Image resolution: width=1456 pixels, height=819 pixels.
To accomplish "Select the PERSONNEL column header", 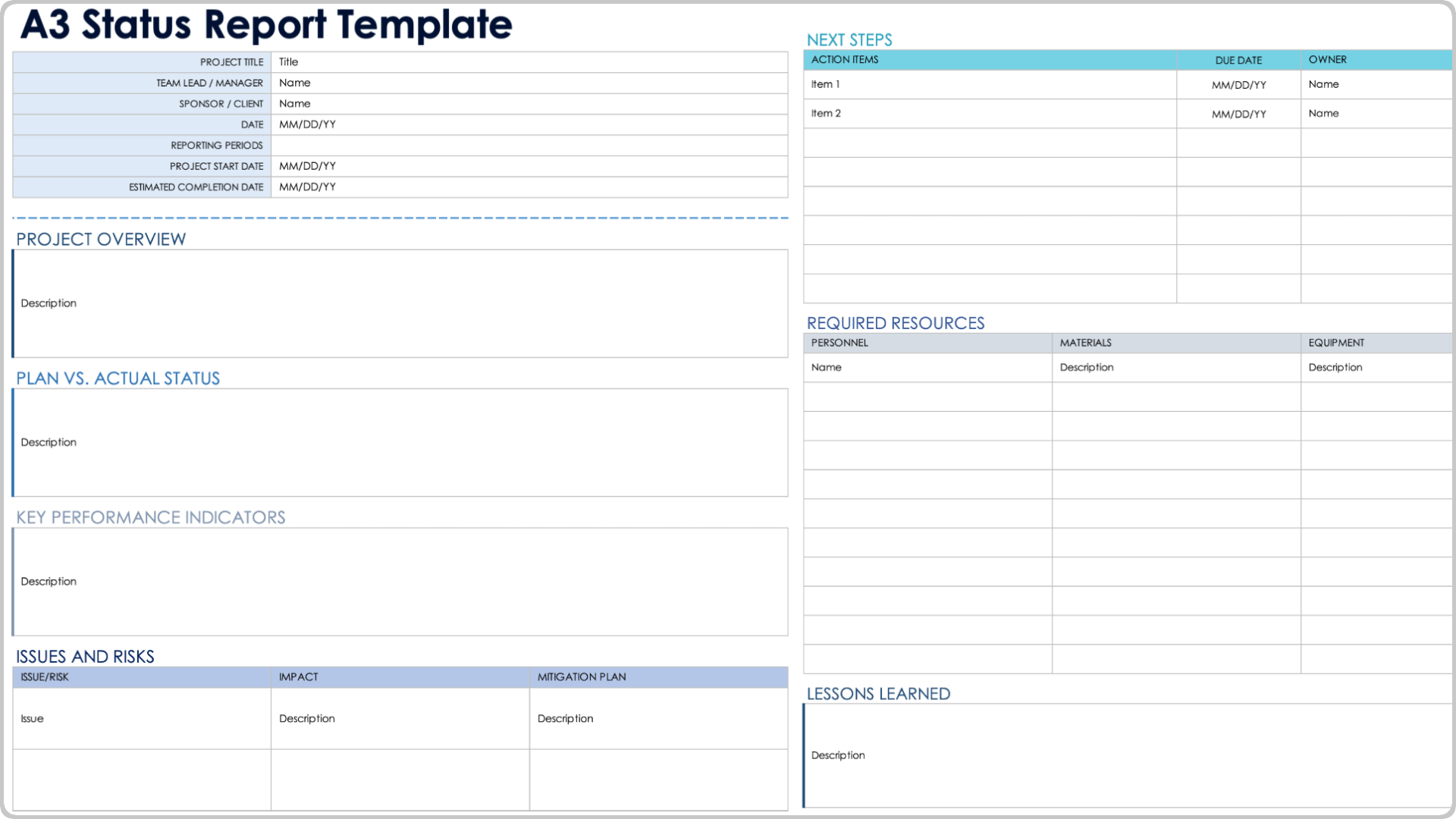I will coord(928,343).
